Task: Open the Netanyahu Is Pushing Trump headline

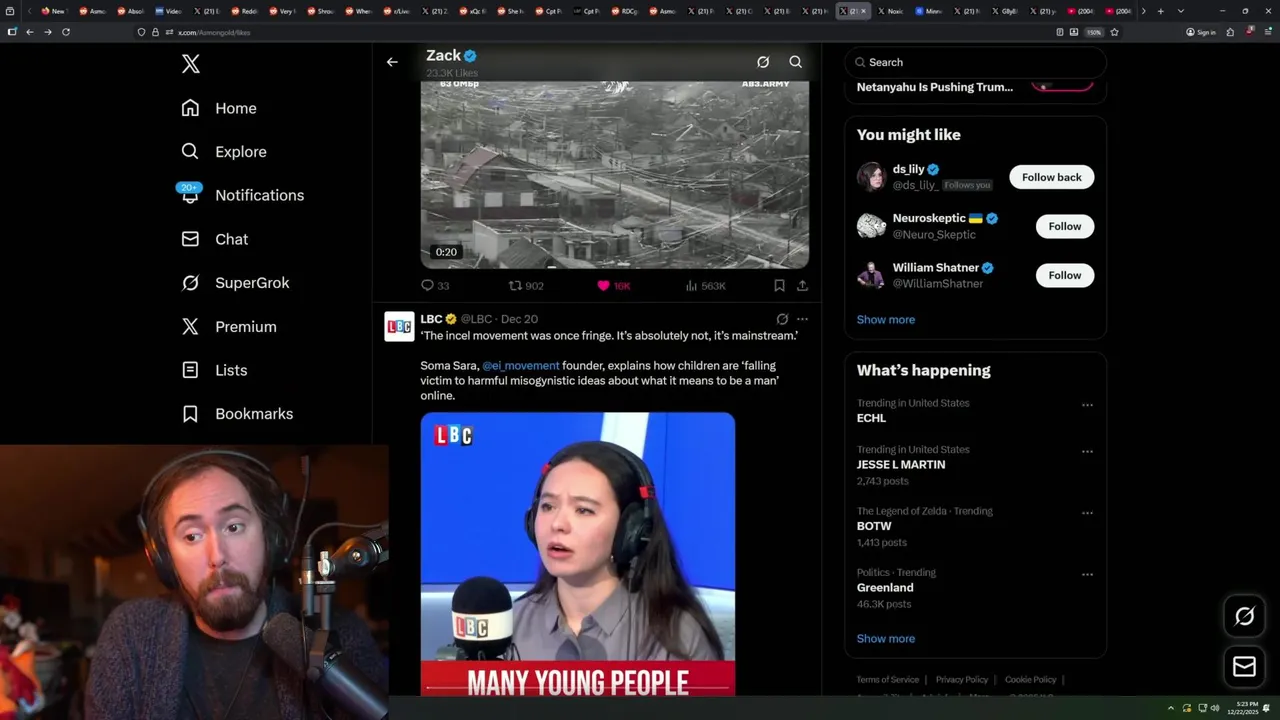Action: tap(935, 87)
